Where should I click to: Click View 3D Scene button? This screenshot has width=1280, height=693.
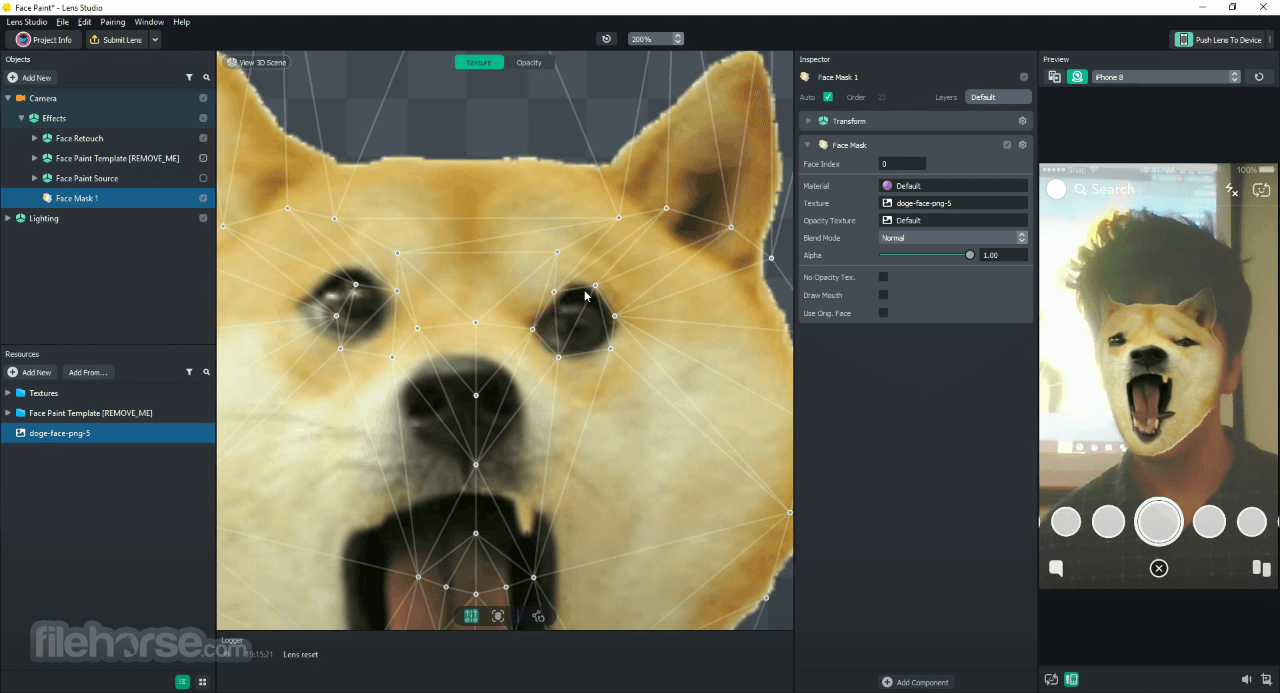tap(256, 62)
